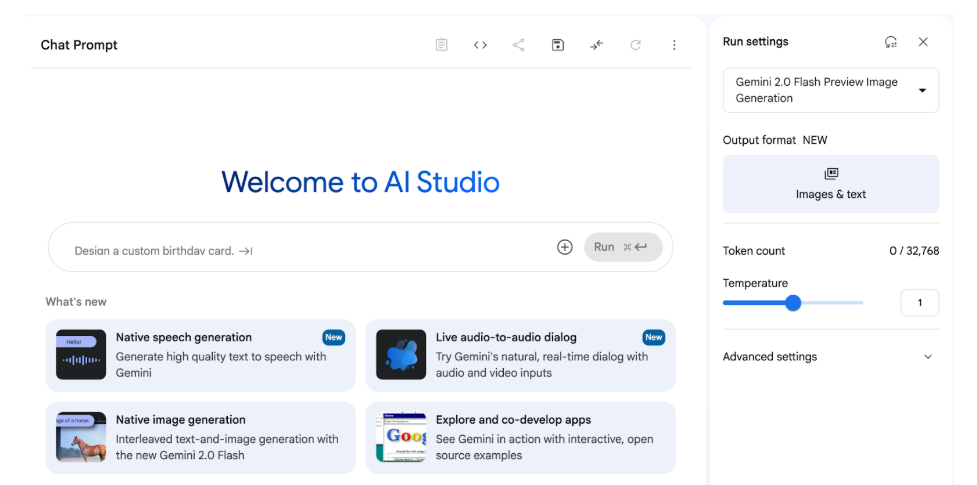Click the Google browser screenshot thumbnail
977x485 pixels.
[401, 437]
